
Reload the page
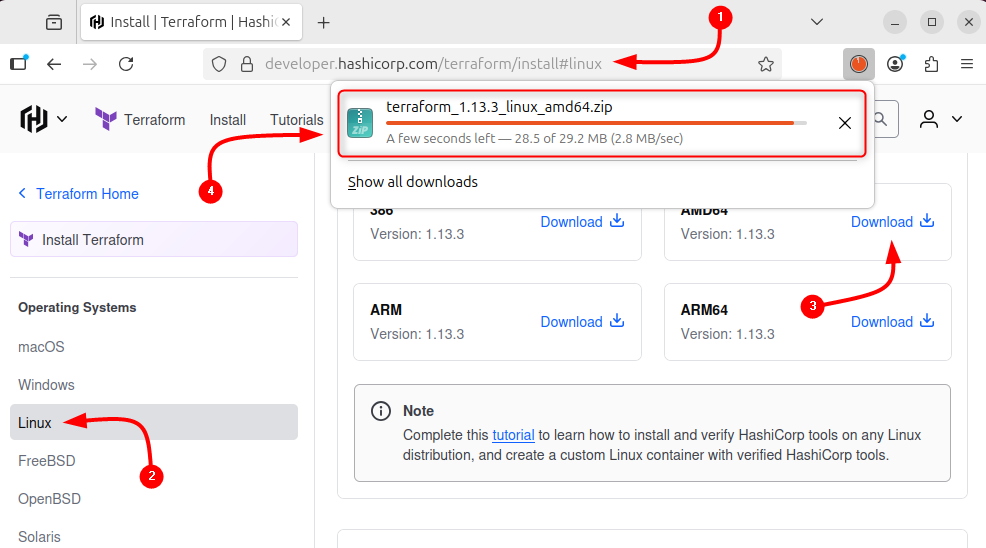126,64
